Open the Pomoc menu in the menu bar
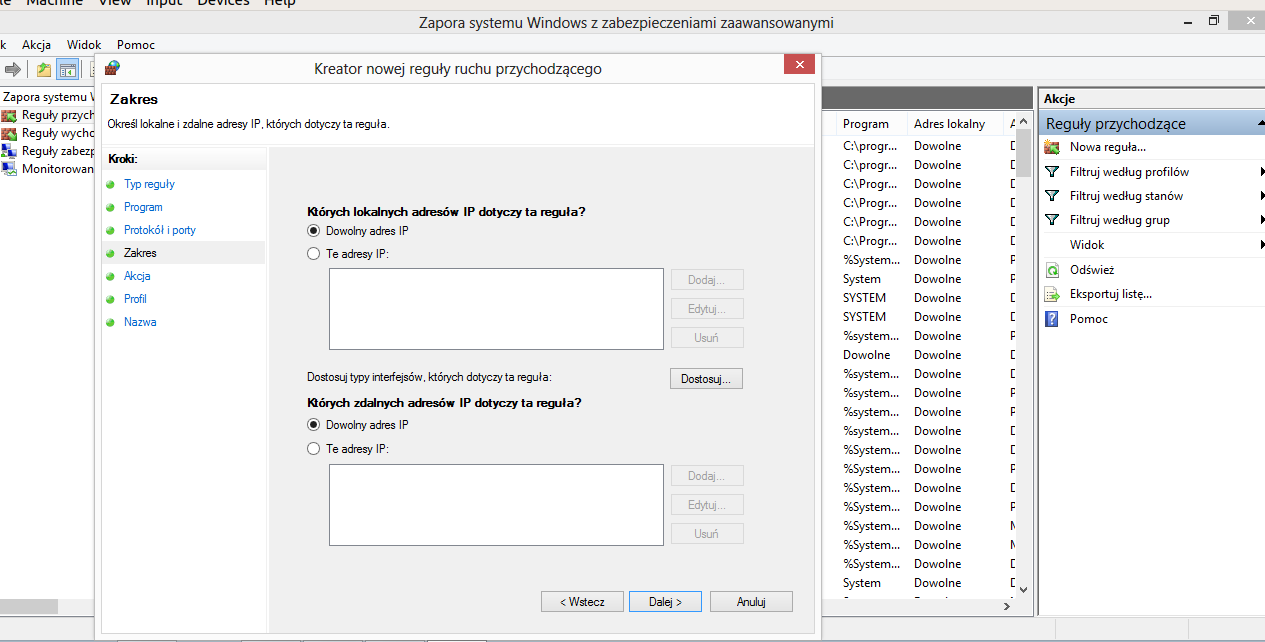 (x=136, y=45)
